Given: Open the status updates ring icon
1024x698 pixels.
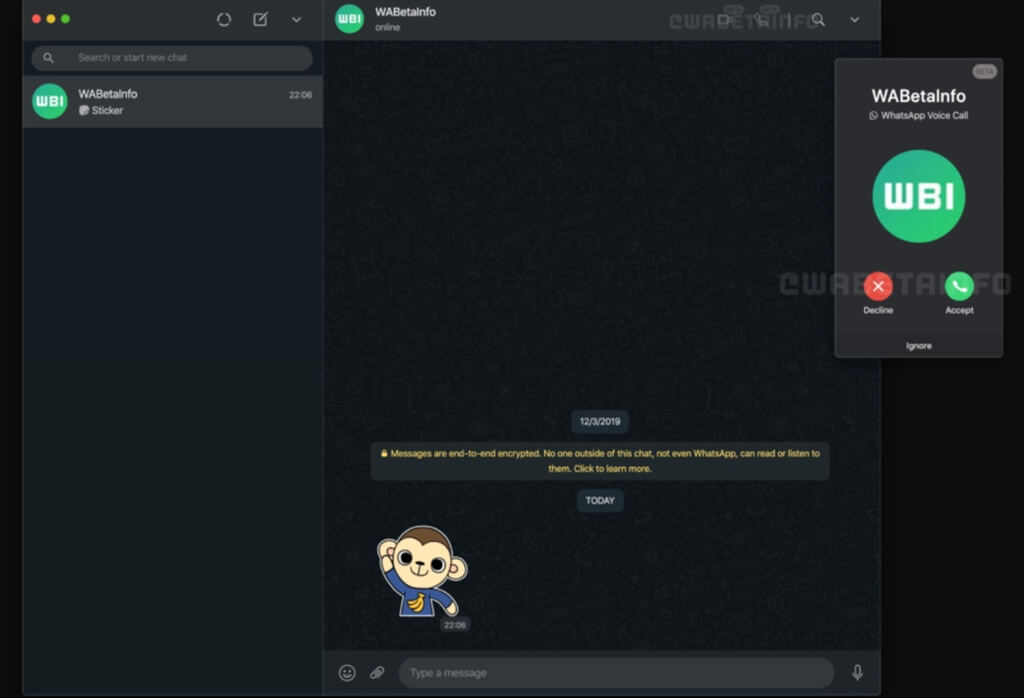Looking at the screenshot, I should tap(223, 20).
